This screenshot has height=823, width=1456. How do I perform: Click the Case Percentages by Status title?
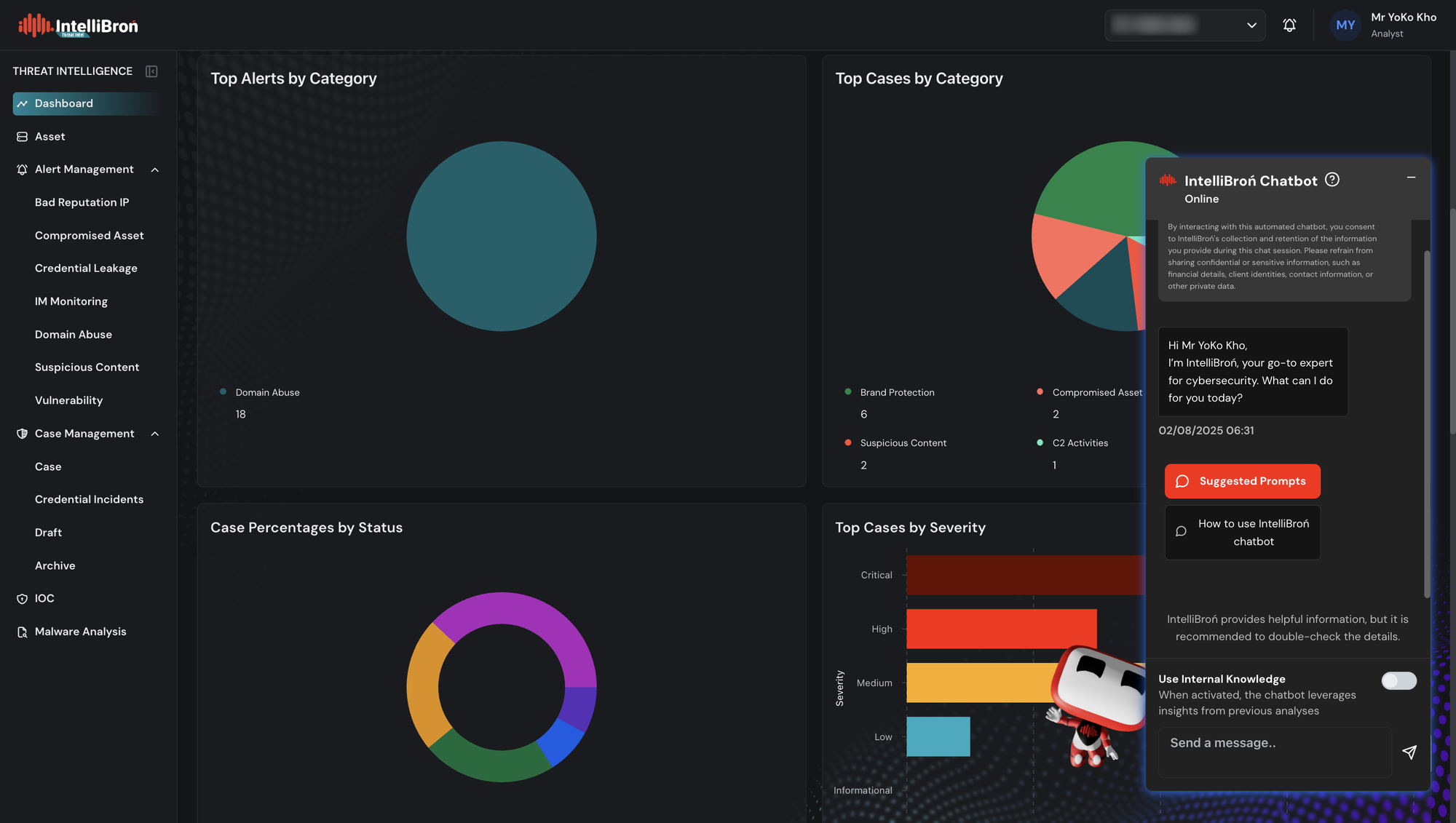306,528
